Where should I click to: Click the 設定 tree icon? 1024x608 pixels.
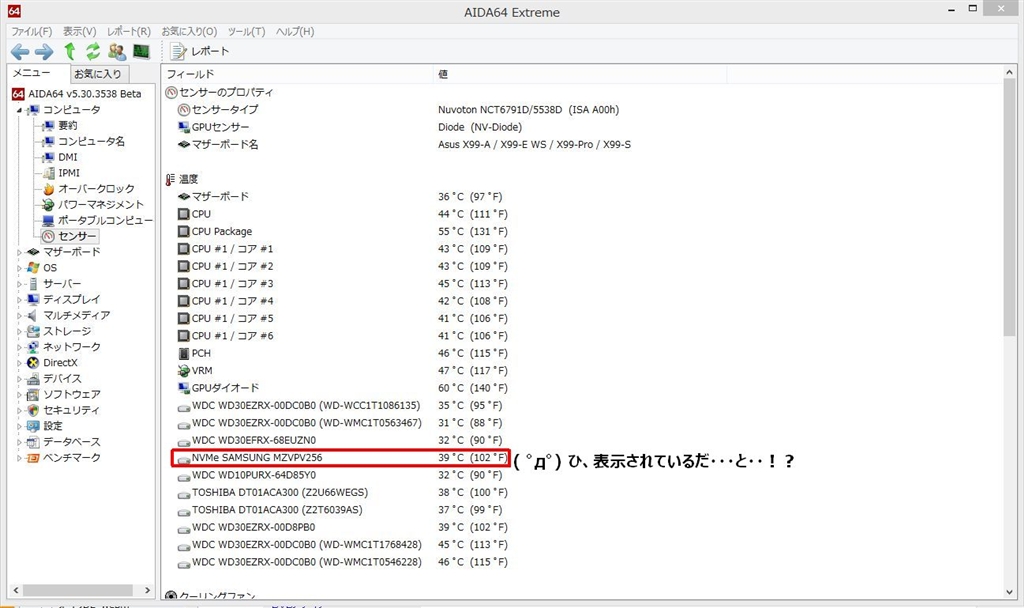[x=33, y=426]
